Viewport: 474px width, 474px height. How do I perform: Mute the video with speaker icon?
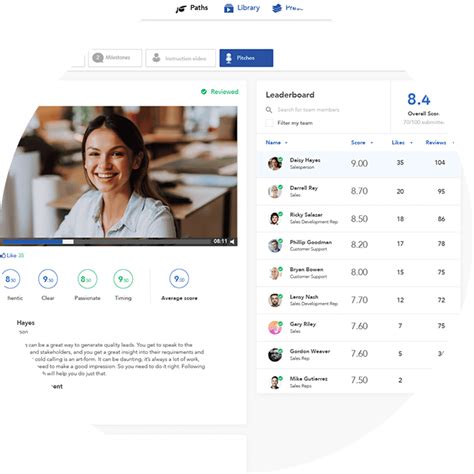(x=232, y=242)
